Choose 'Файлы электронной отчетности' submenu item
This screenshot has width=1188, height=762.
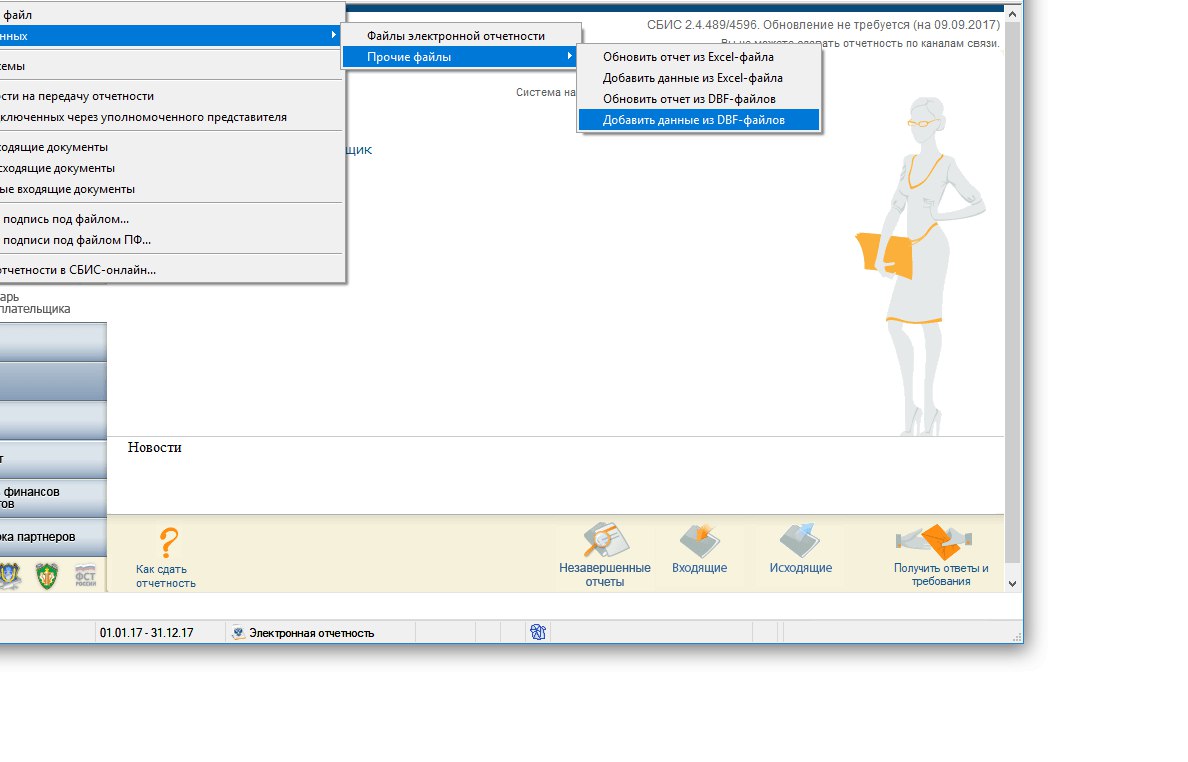(461, 36)
